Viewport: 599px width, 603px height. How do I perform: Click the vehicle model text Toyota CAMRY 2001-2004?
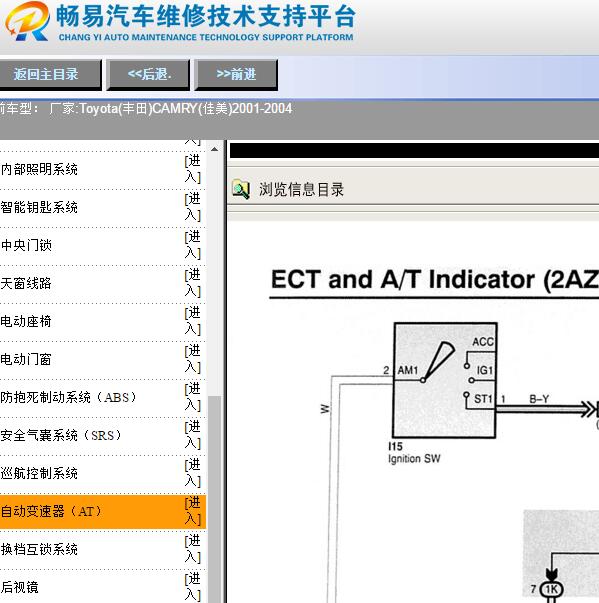170,109
